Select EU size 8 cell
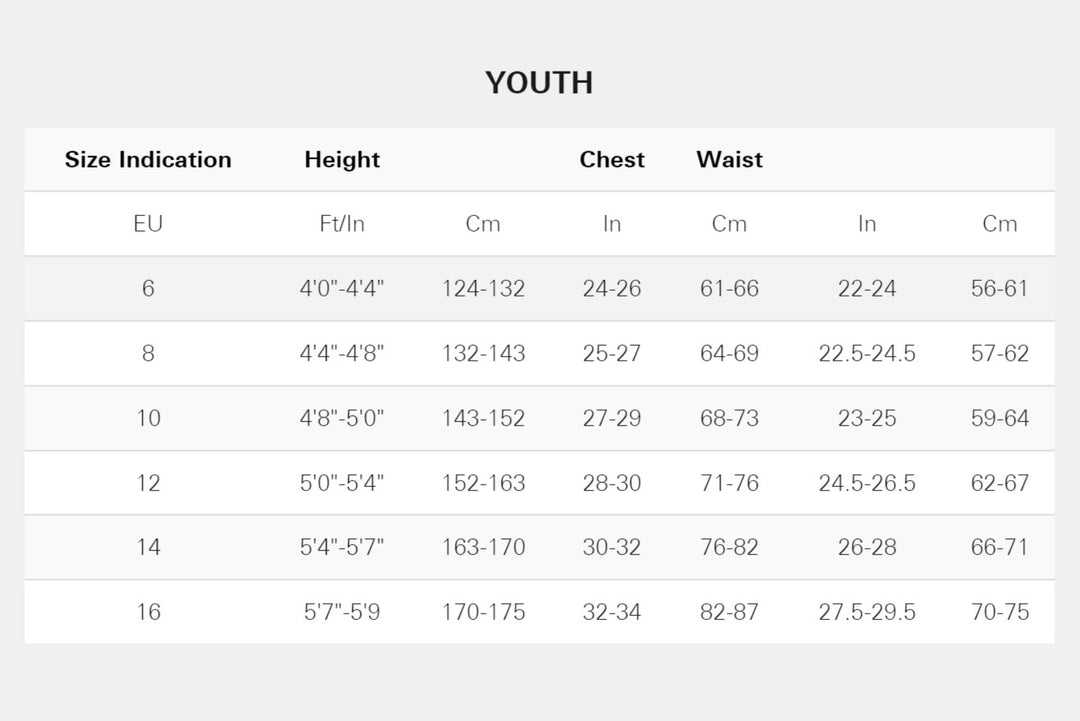 (148, 354)
